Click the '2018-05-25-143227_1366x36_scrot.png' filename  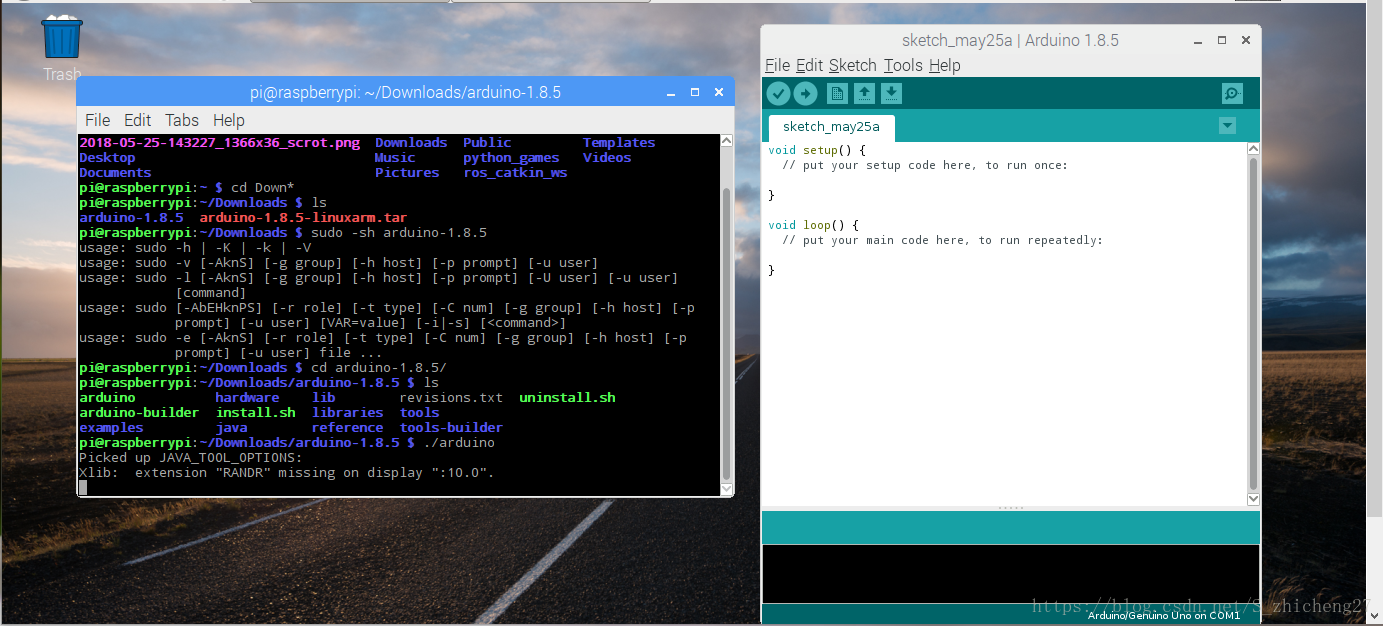(219, 142)
